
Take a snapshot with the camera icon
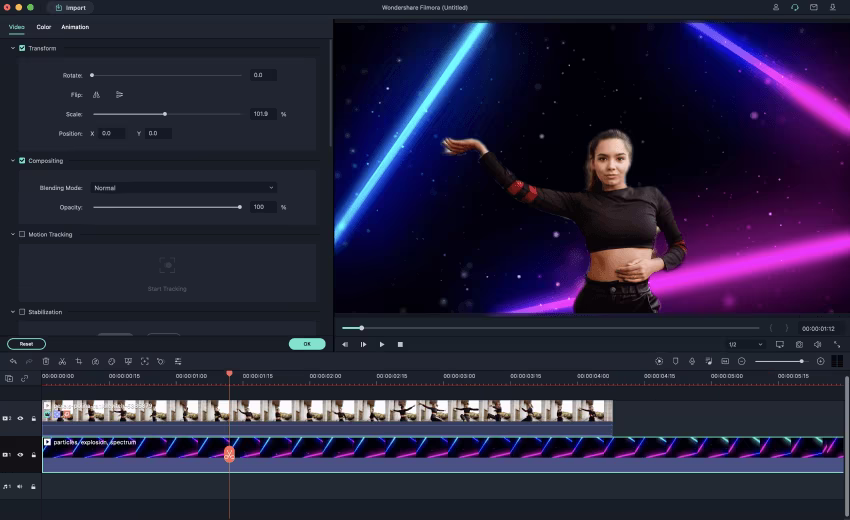799,344
